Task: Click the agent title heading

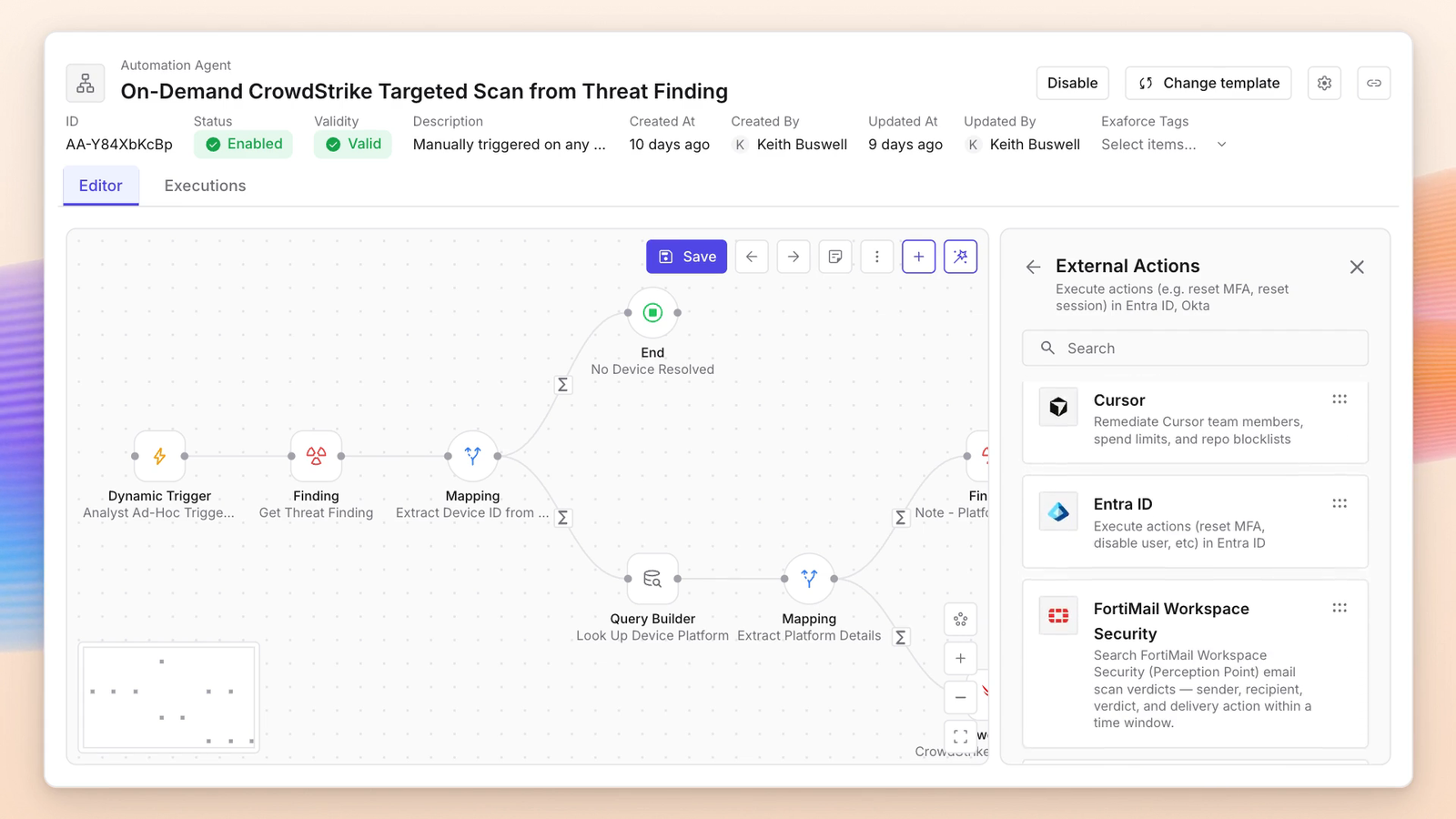Action: click(x=424, y=92)
